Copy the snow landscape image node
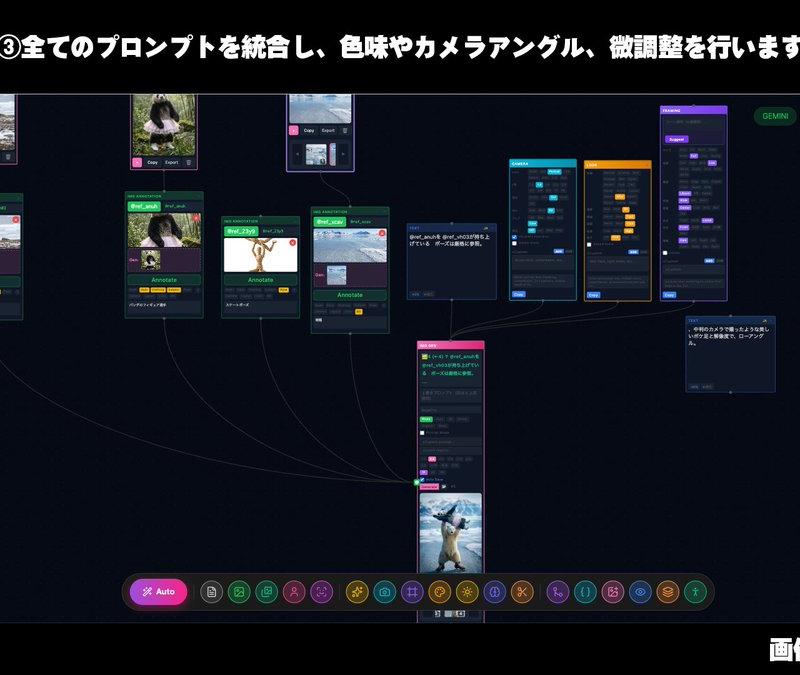 (309, 131)
